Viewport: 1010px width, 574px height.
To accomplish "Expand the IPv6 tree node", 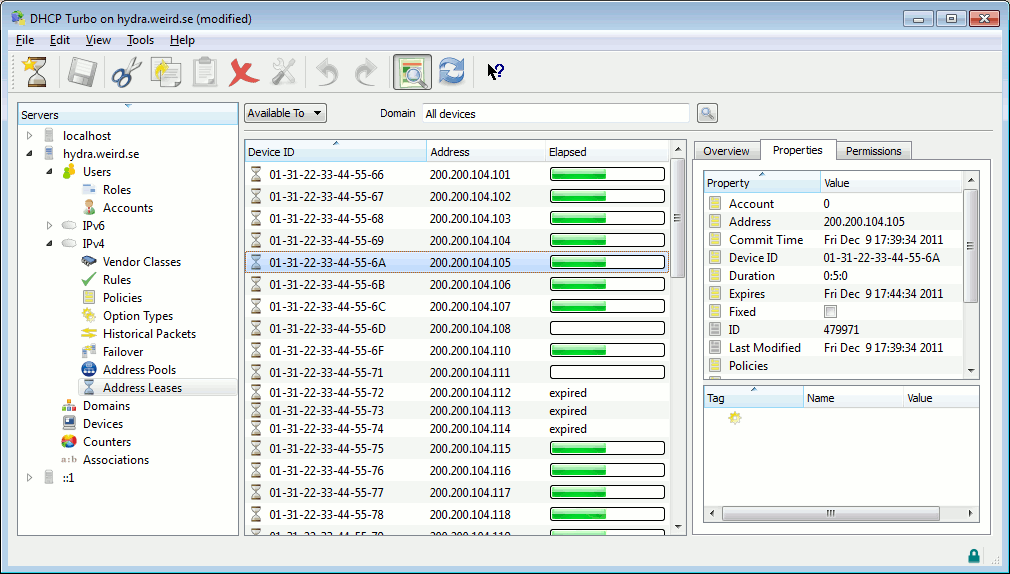I will 48,226.
